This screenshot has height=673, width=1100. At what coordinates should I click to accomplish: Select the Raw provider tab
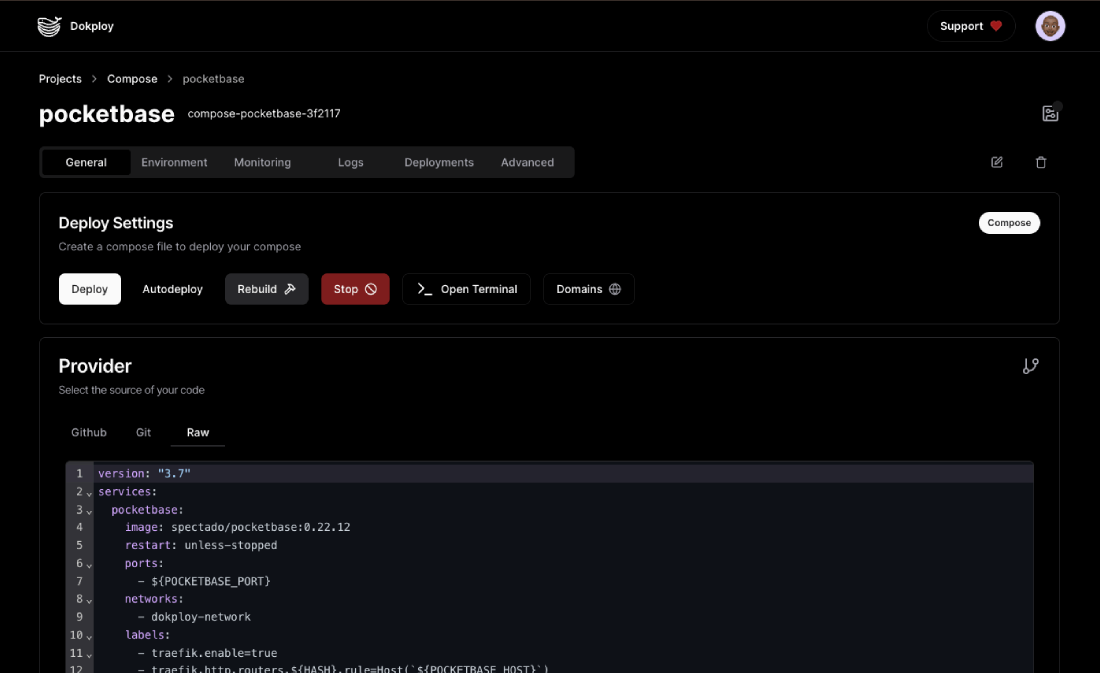click(198, 432)
